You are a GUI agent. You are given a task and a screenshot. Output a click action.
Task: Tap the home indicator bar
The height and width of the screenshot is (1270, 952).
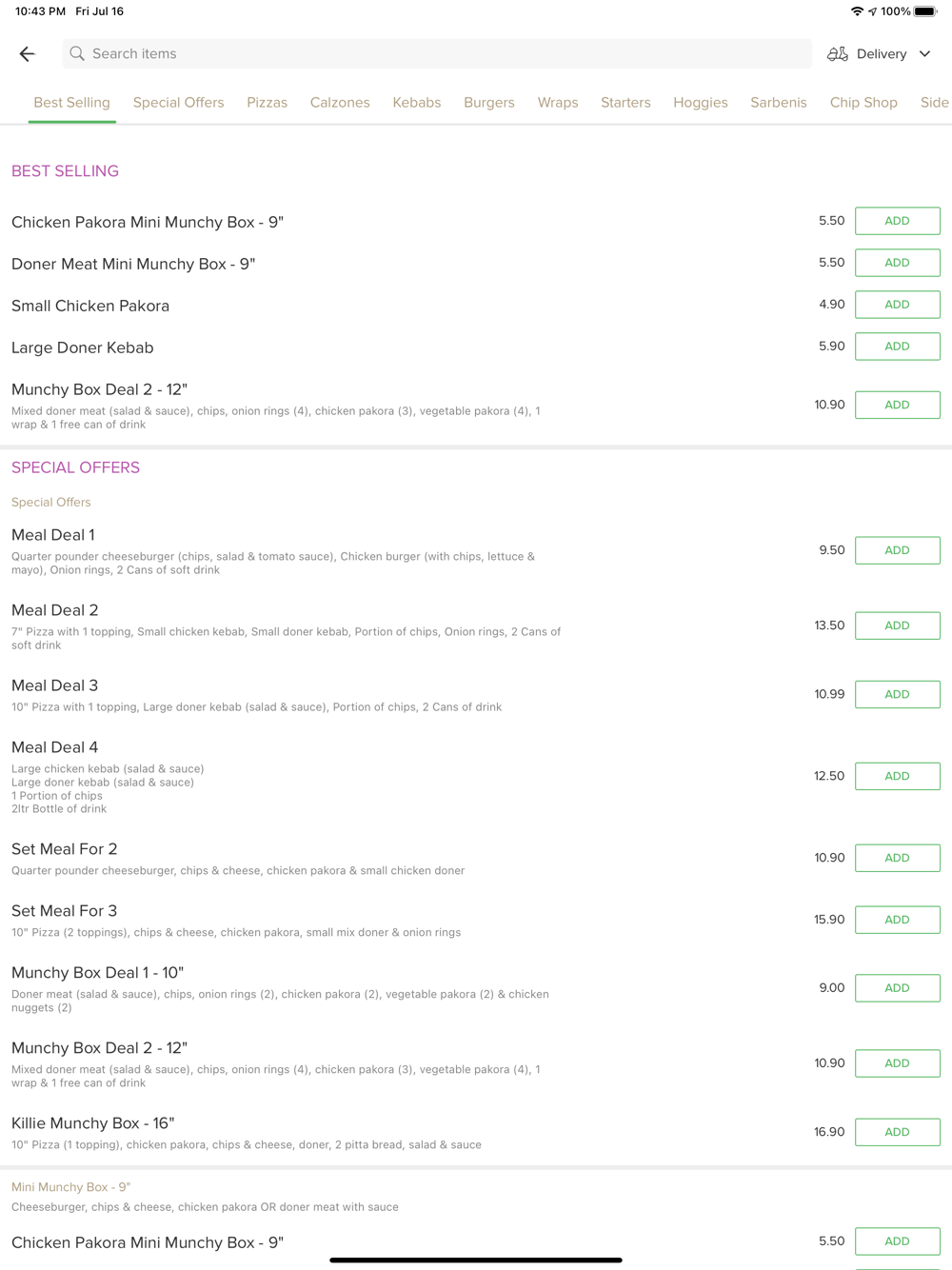(476, 1260)
